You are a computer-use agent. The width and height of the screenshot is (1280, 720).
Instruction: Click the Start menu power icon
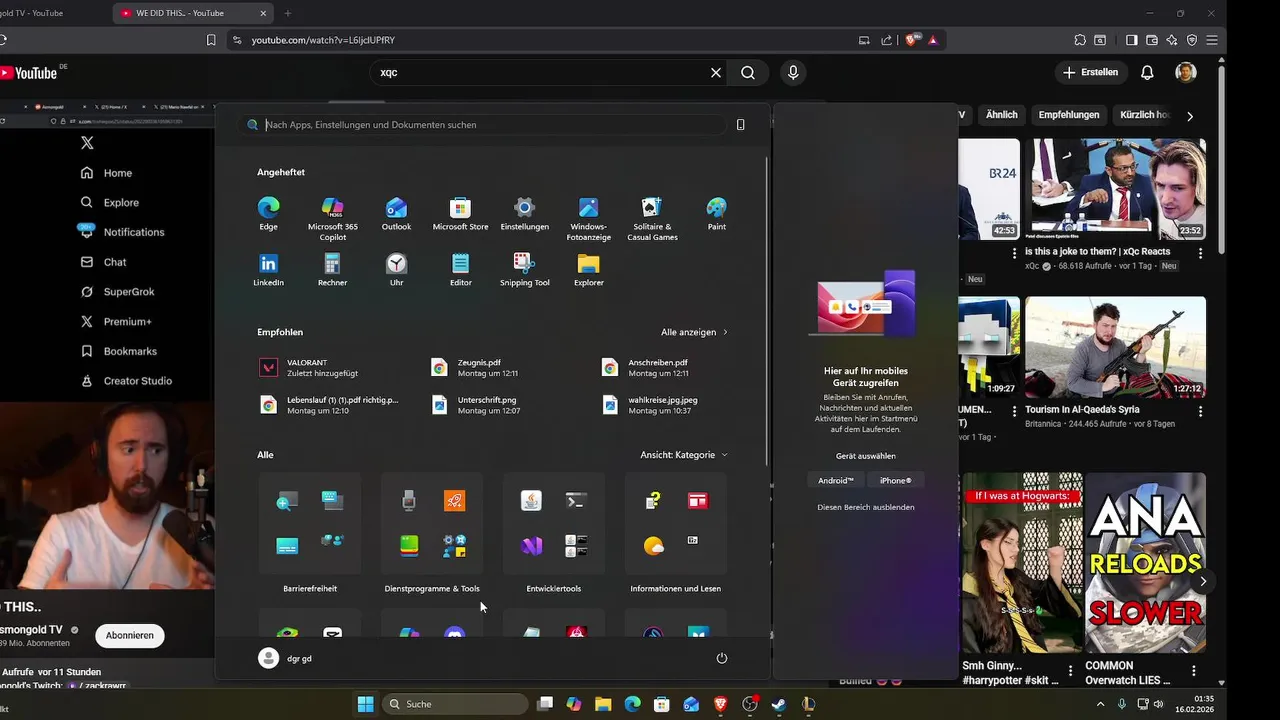721,658
